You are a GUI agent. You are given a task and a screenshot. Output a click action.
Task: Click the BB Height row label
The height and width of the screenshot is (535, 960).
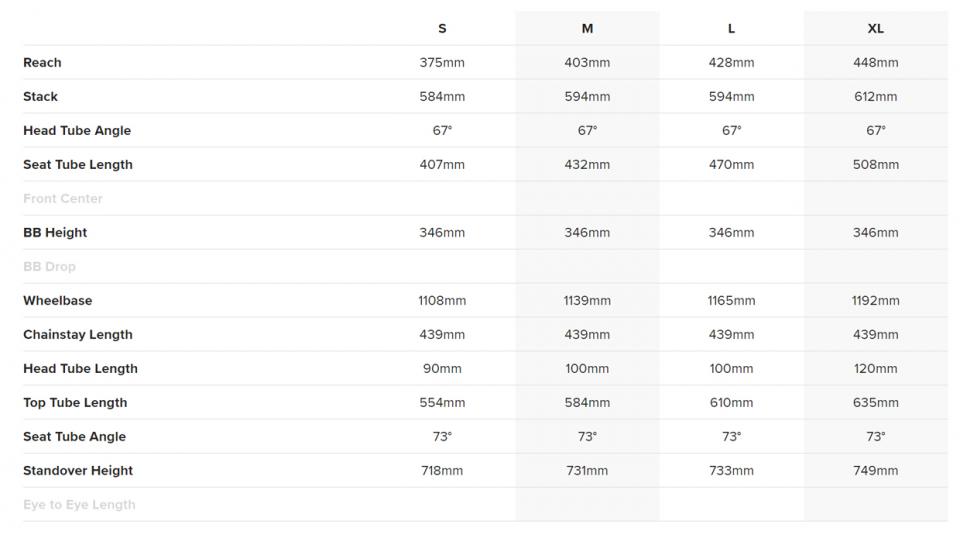coord(55,233)
